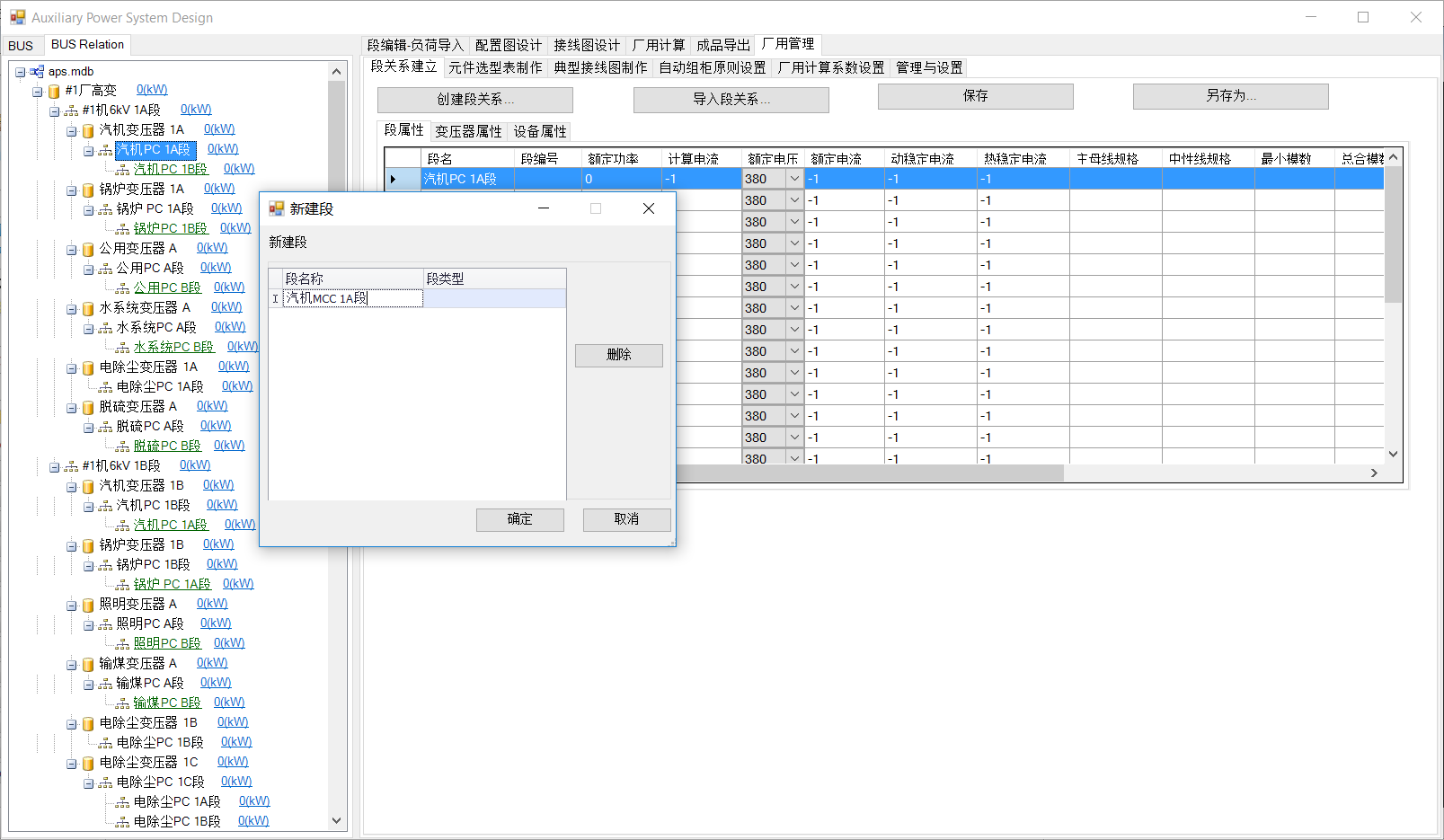Click 删除 in the 新建段 dialog
1444x840 pixels.
click(x=619, y=355)
